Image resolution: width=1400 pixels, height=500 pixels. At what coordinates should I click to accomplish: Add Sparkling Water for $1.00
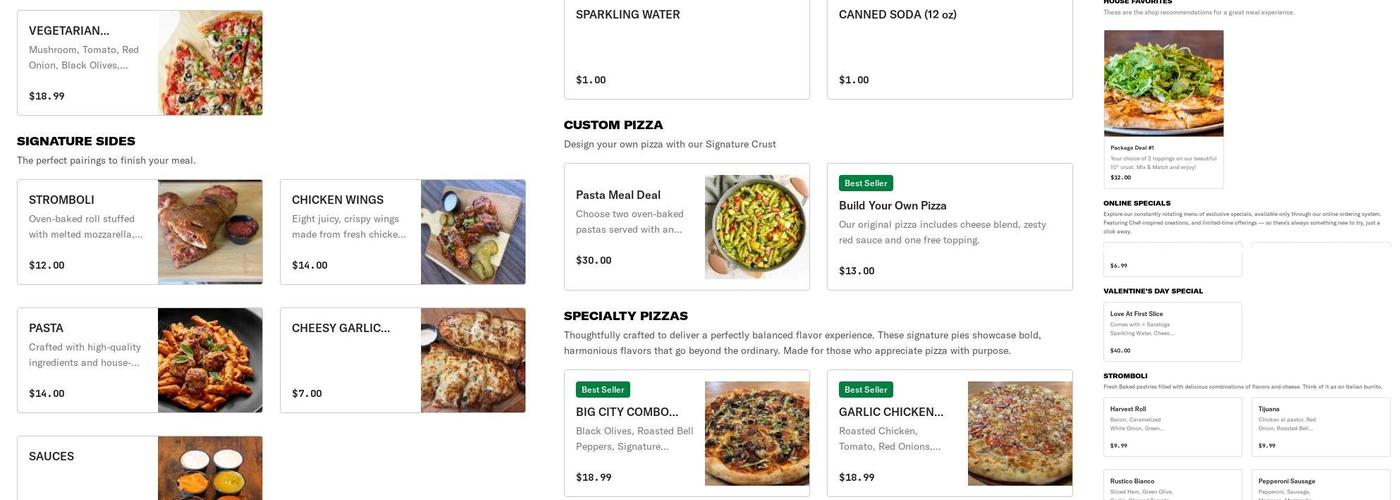coord(686,48)
